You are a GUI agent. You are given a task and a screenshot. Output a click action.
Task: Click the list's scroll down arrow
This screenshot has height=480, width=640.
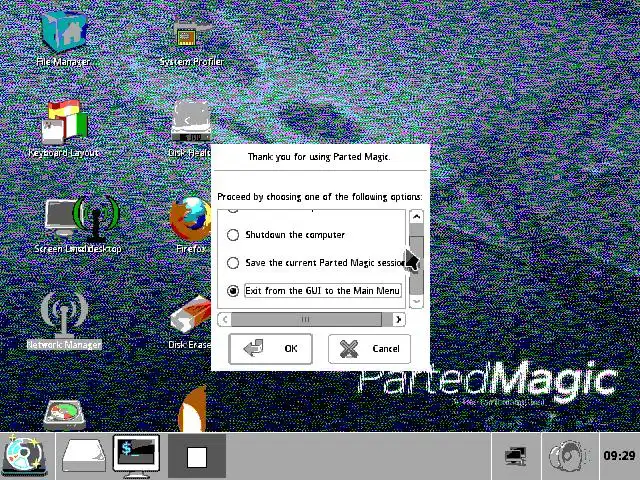[416, 301]
